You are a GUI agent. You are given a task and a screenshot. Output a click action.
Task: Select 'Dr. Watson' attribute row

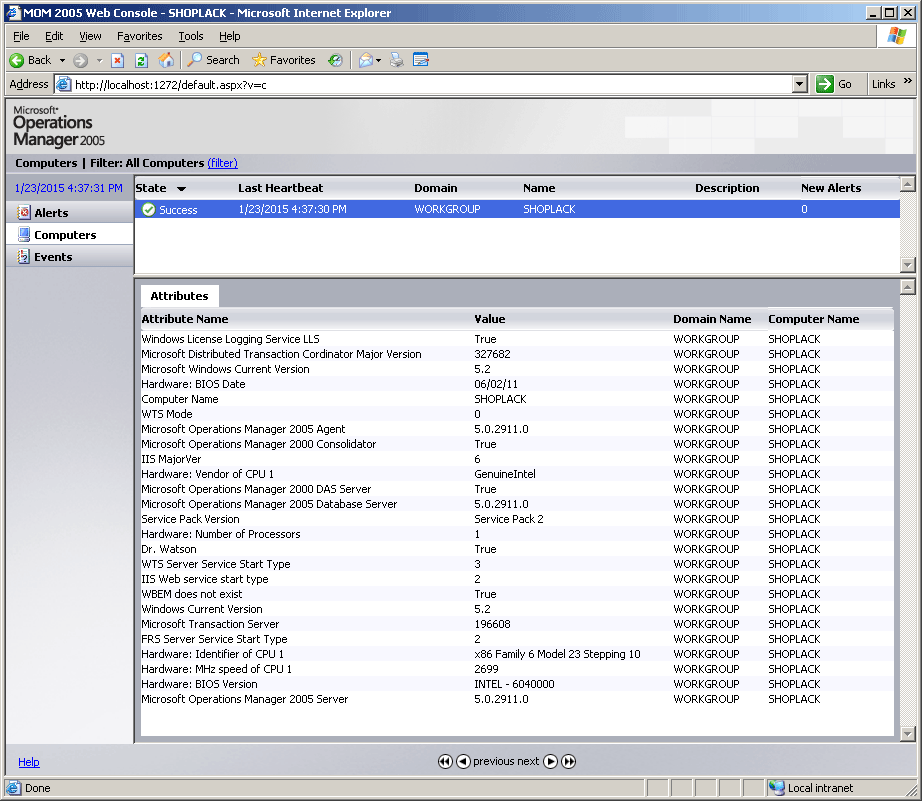pos(517,549)
